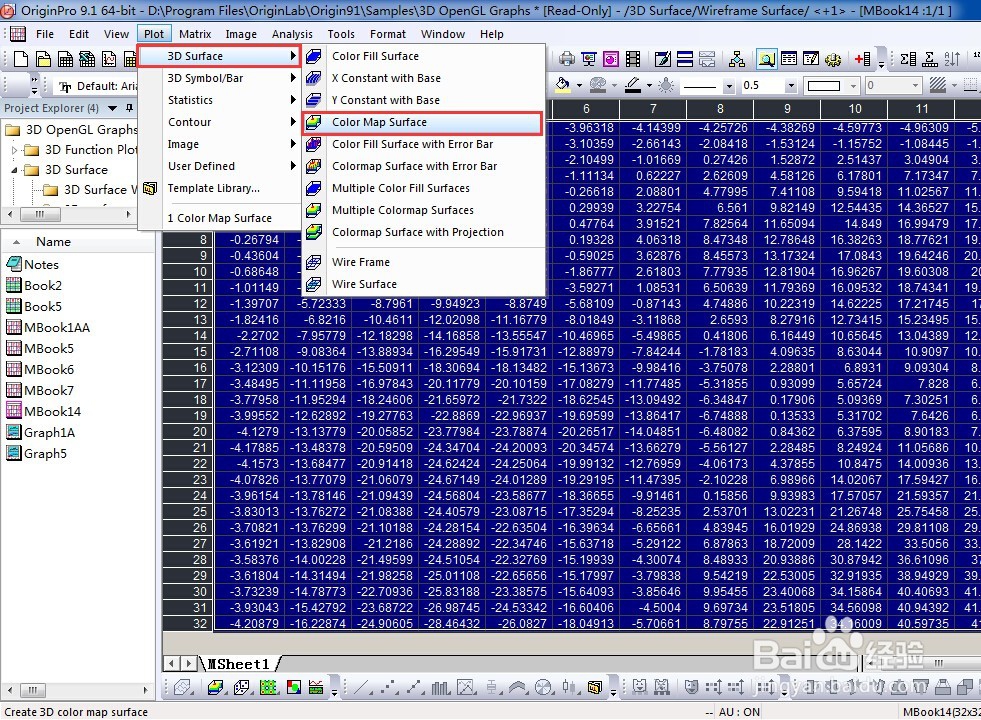Click the New Project icon in toolbar
The image size is (981, 720).
click(21, 59)
